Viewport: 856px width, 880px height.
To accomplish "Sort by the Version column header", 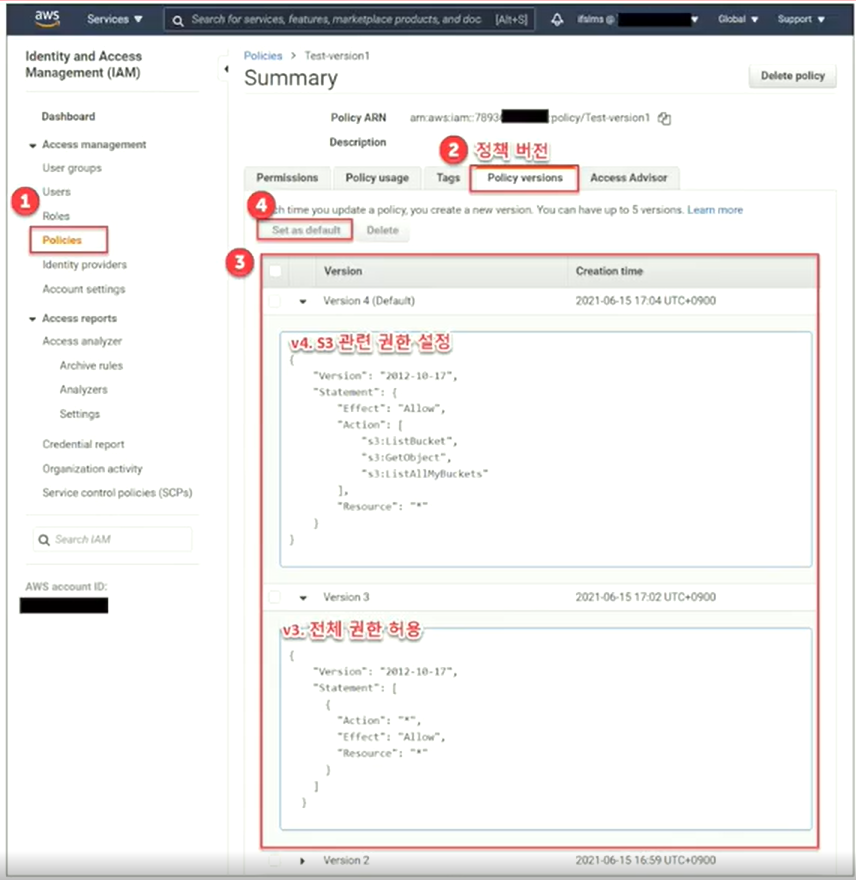I will coord(343,271).
